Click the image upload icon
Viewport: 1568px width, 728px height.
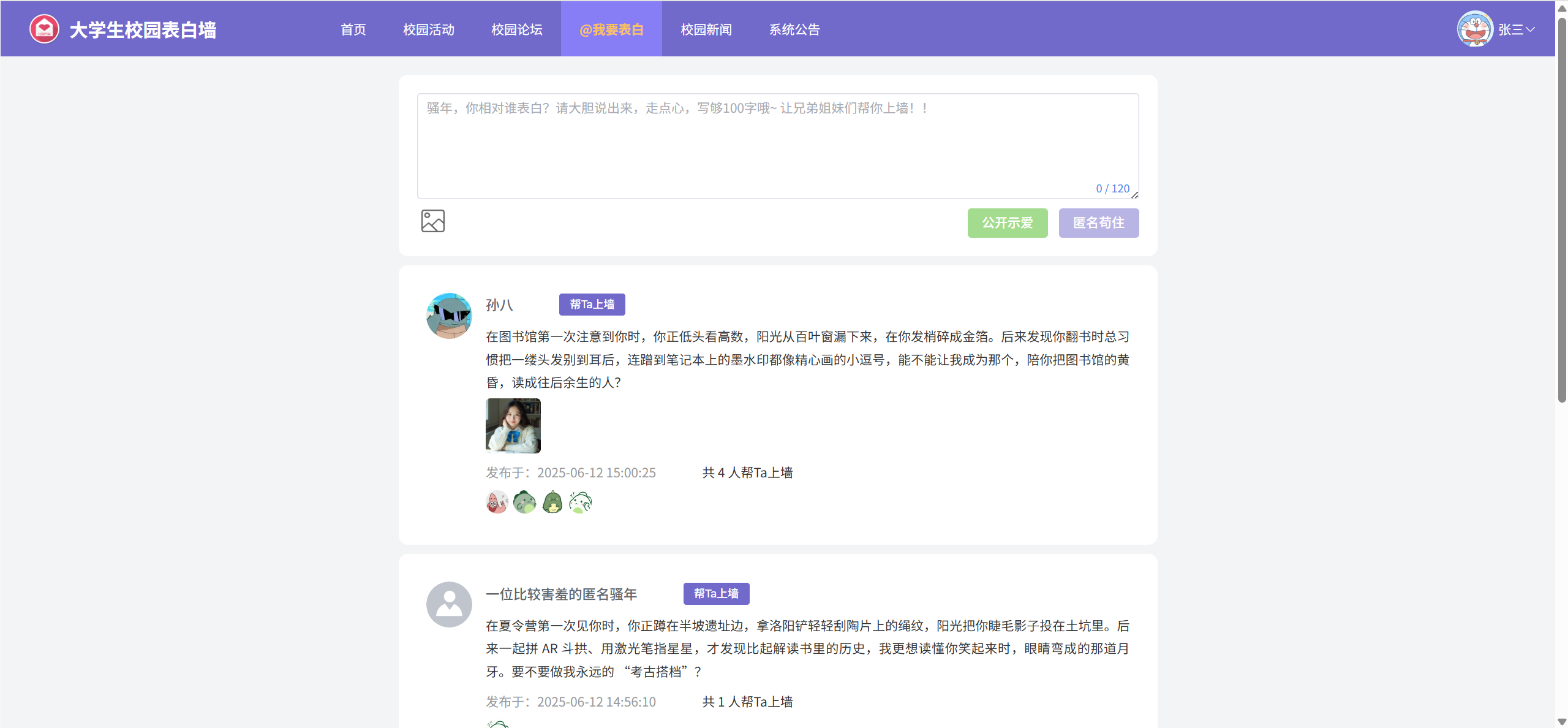pos(432,221)
